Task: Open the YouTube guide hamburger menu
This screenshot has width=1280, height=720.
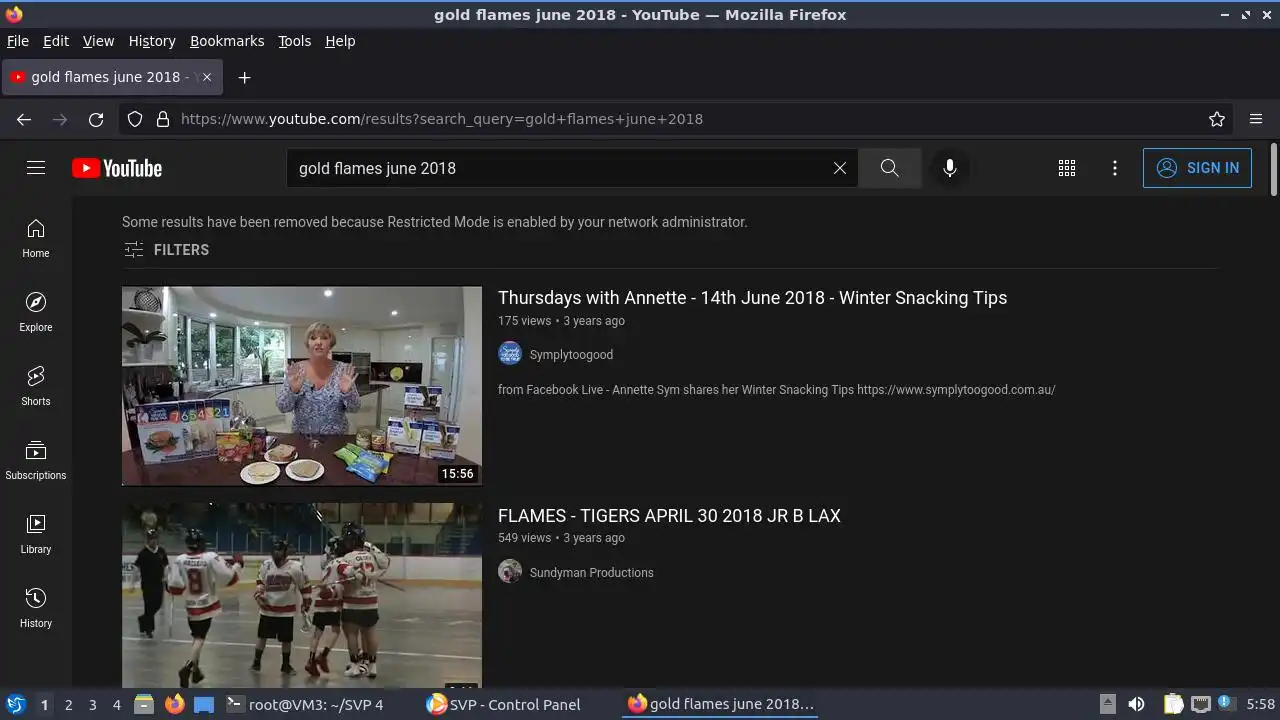Action: click(x=36, y=168)
